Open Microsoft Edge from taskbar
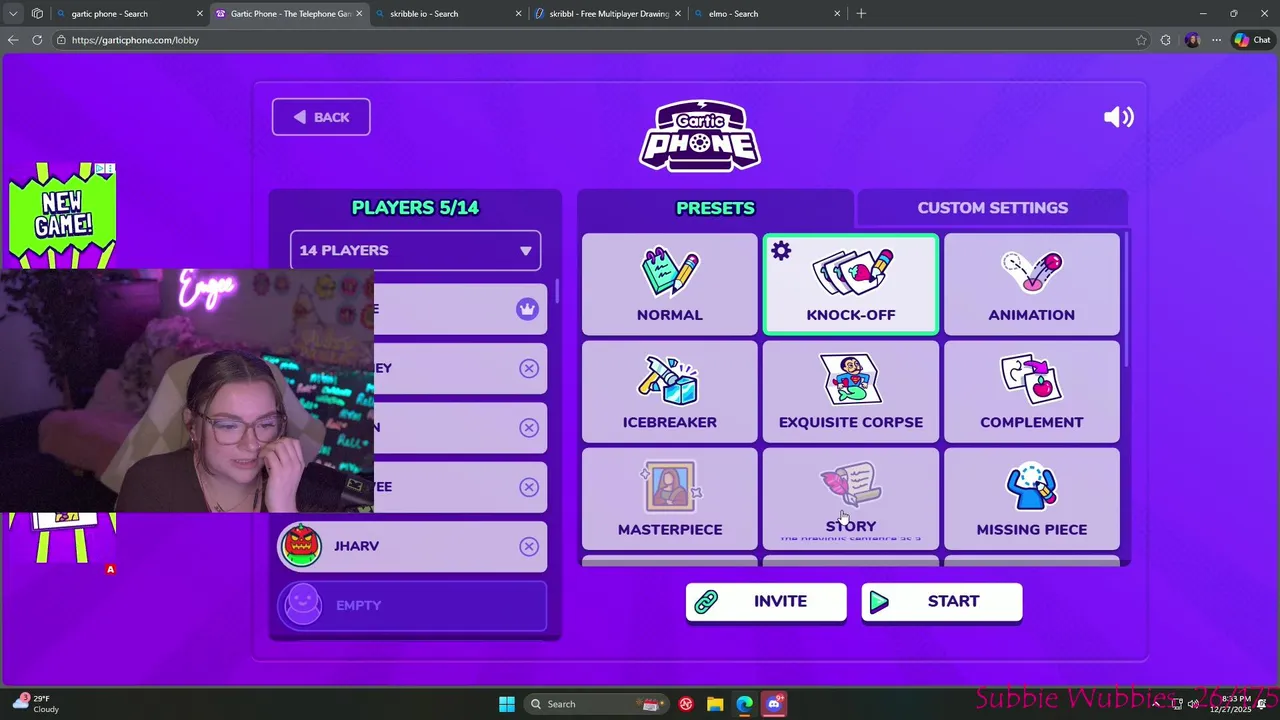The width and height of the screenshot is (1280, 720). point(744,704)
